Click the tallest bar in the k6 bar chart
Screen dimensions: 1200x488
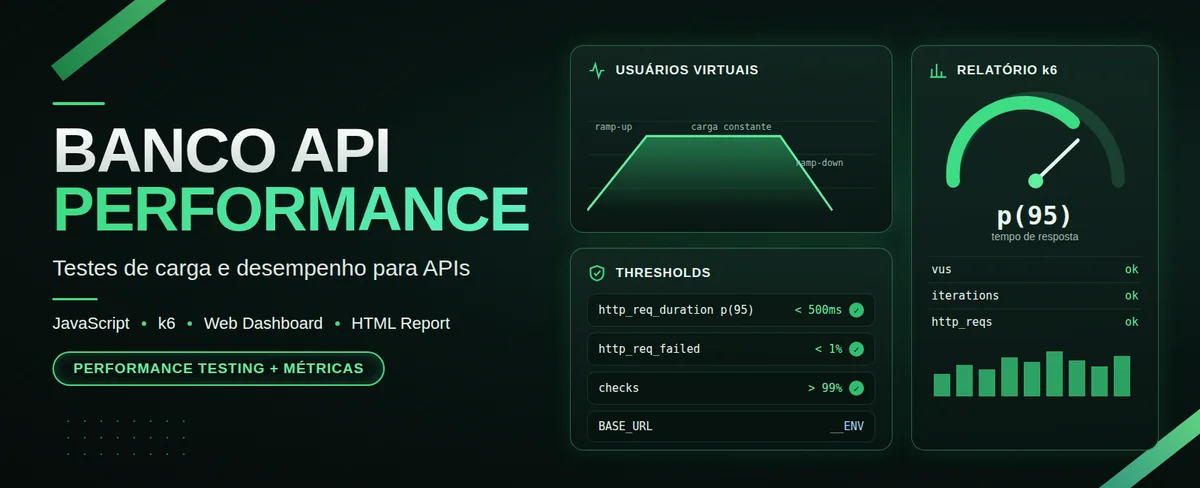[x=1054, y=374]
